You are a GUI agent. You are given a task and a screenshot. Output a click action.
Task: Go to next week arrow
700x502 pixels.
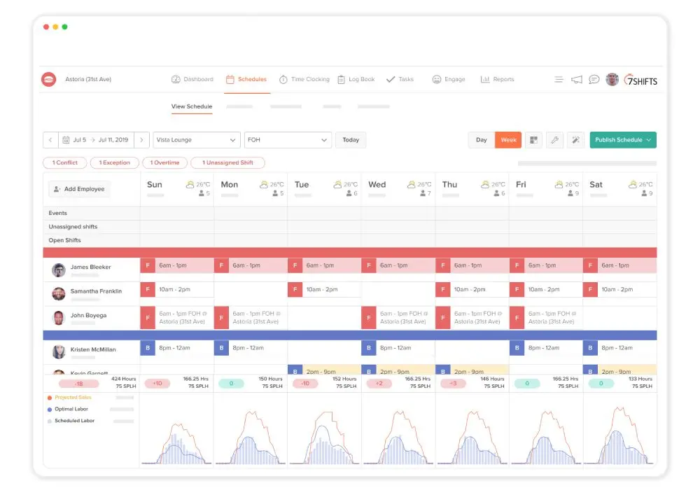(142, 140)
